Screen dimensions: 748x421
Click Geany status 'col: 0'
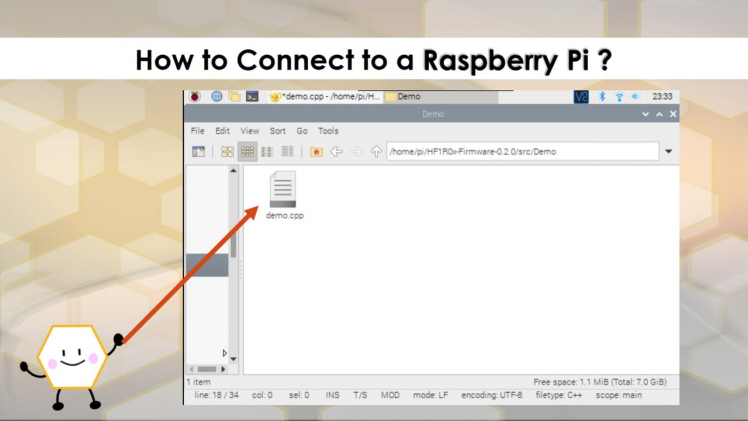pyautogui.click(x=262, y=395)
